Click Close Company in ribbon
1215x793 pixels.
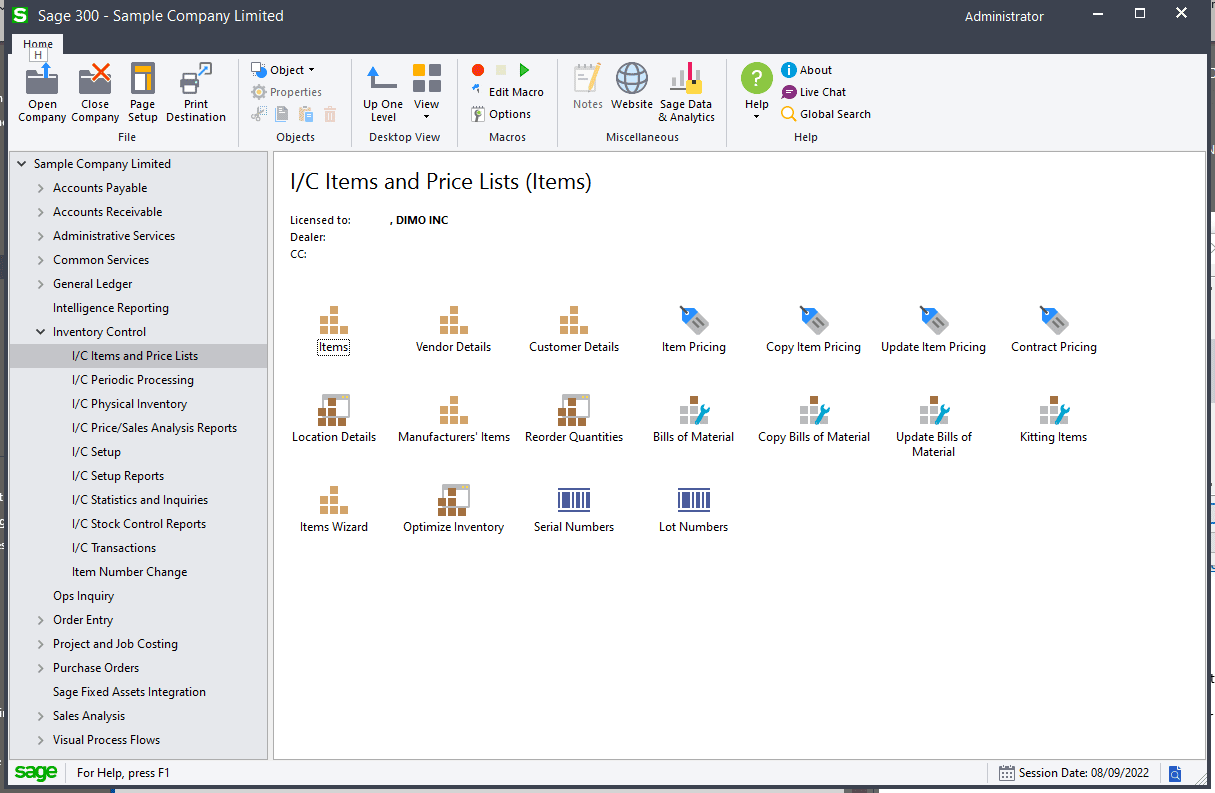95,93
